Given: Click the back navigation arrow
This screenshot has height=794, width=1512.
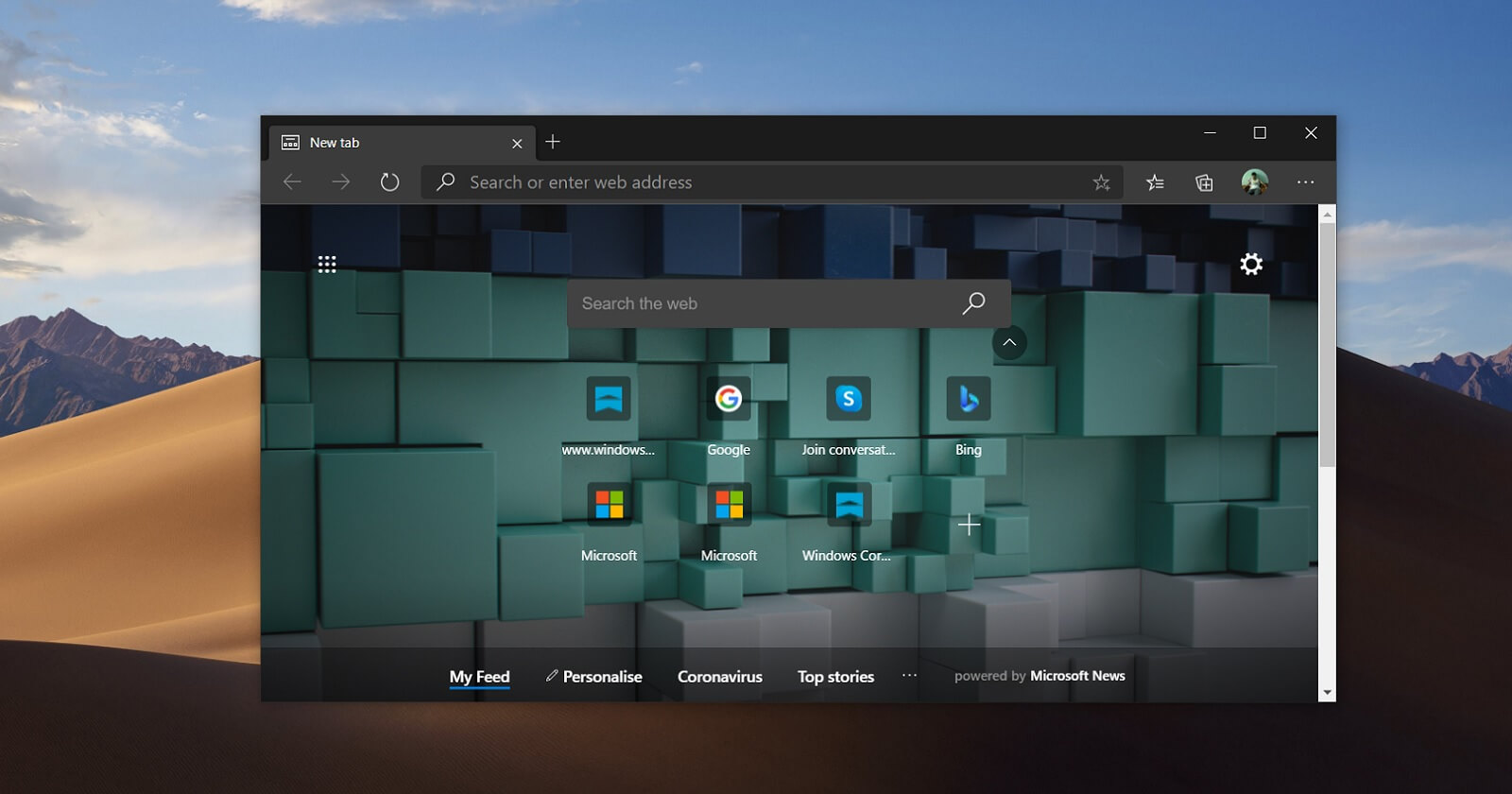Looking at the screenshot, I should [292, 181].
